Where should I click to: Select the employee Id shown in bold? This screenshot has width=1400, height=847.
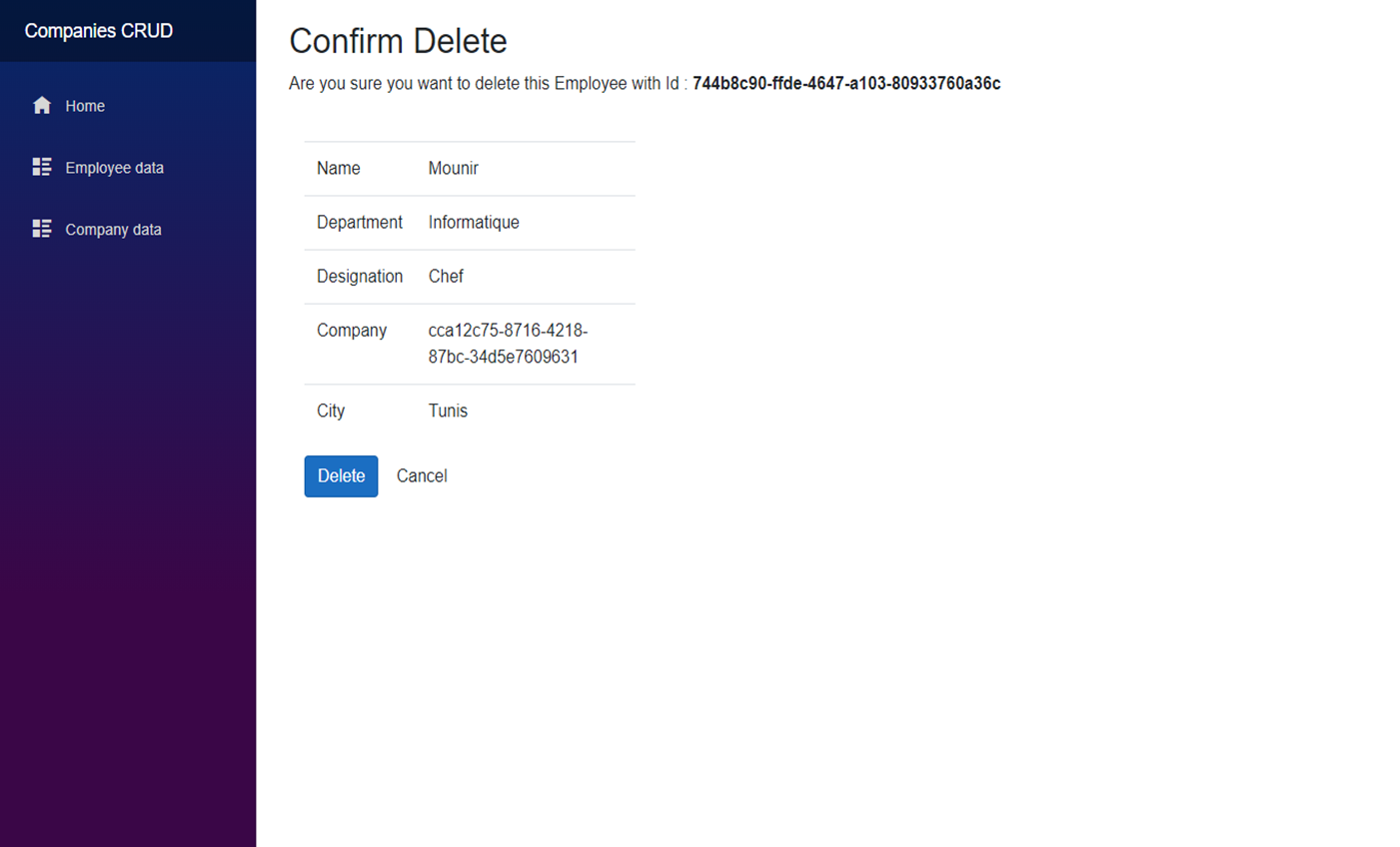coord(845,84)
